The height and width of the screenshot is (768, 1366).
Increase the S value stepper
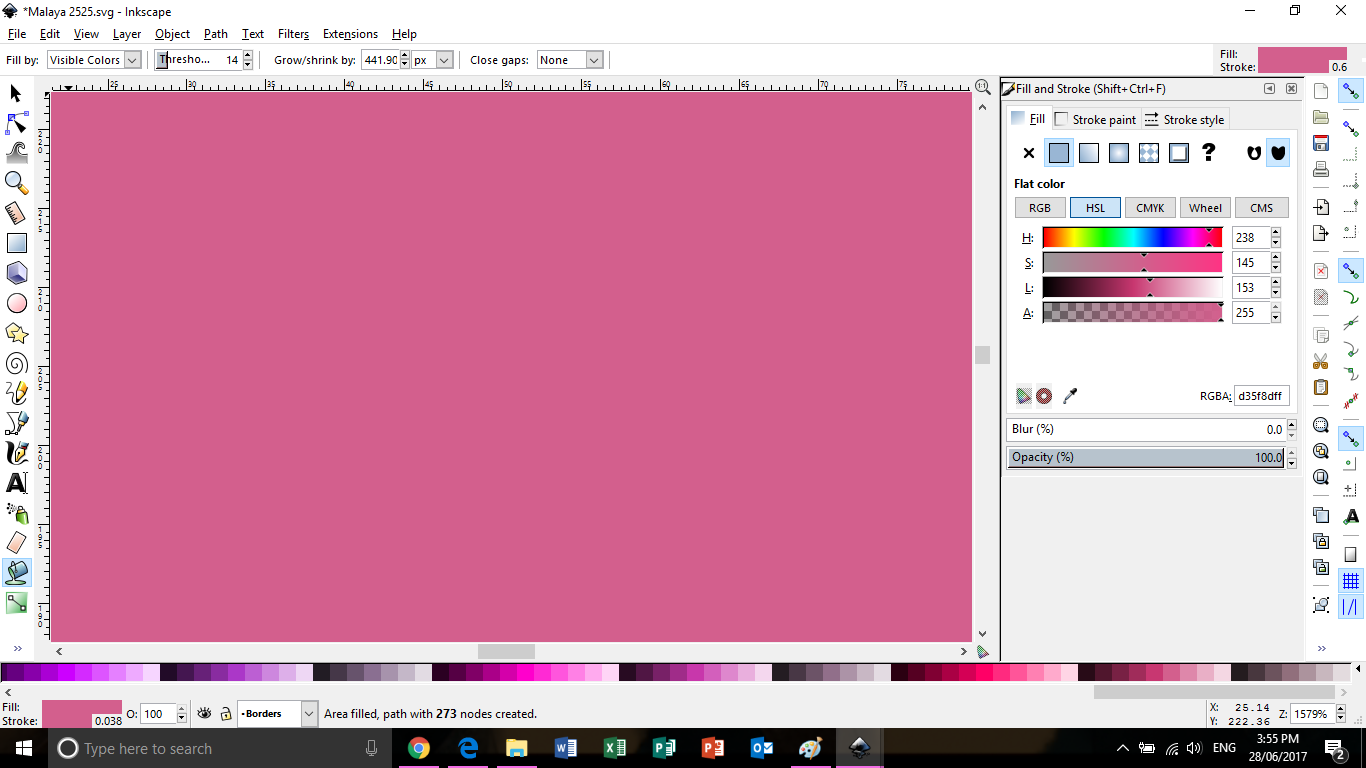[1276, 258]
